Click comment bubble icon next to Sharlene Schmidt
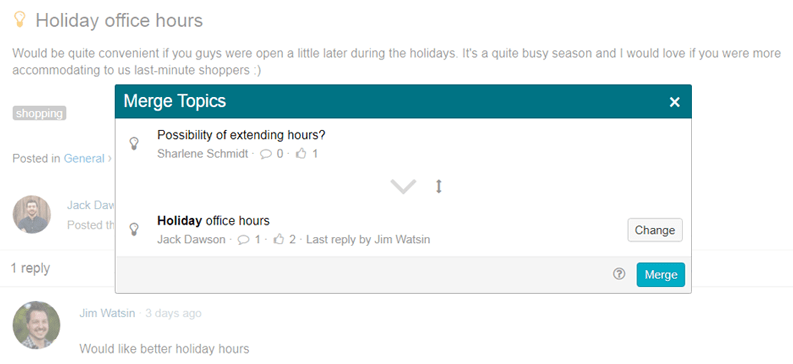The image size is (793, 364). 266,154
